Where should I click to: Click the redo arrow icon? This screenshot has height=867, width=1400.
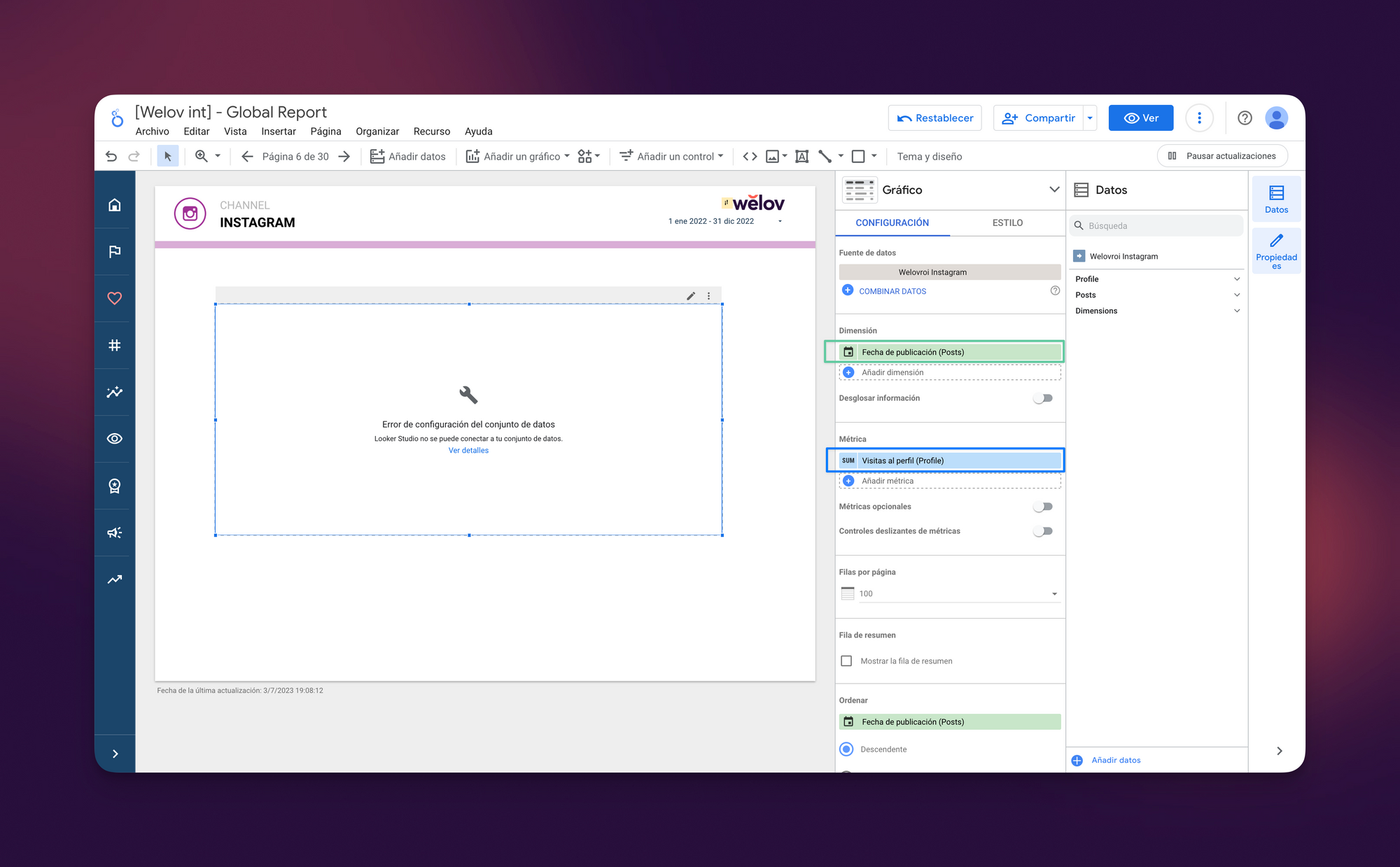point(134,156)
